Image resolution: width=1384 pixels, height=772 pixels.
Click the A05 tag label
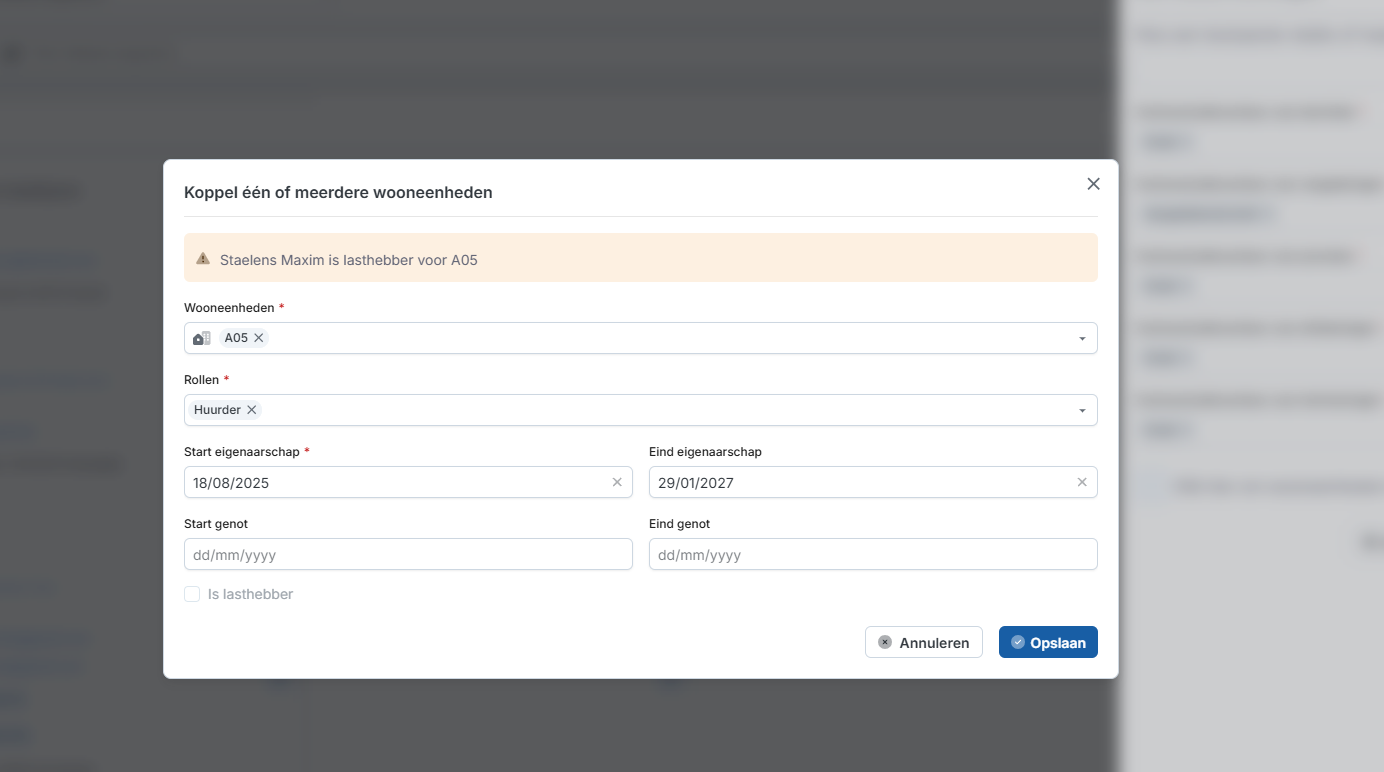pos(236,338)
